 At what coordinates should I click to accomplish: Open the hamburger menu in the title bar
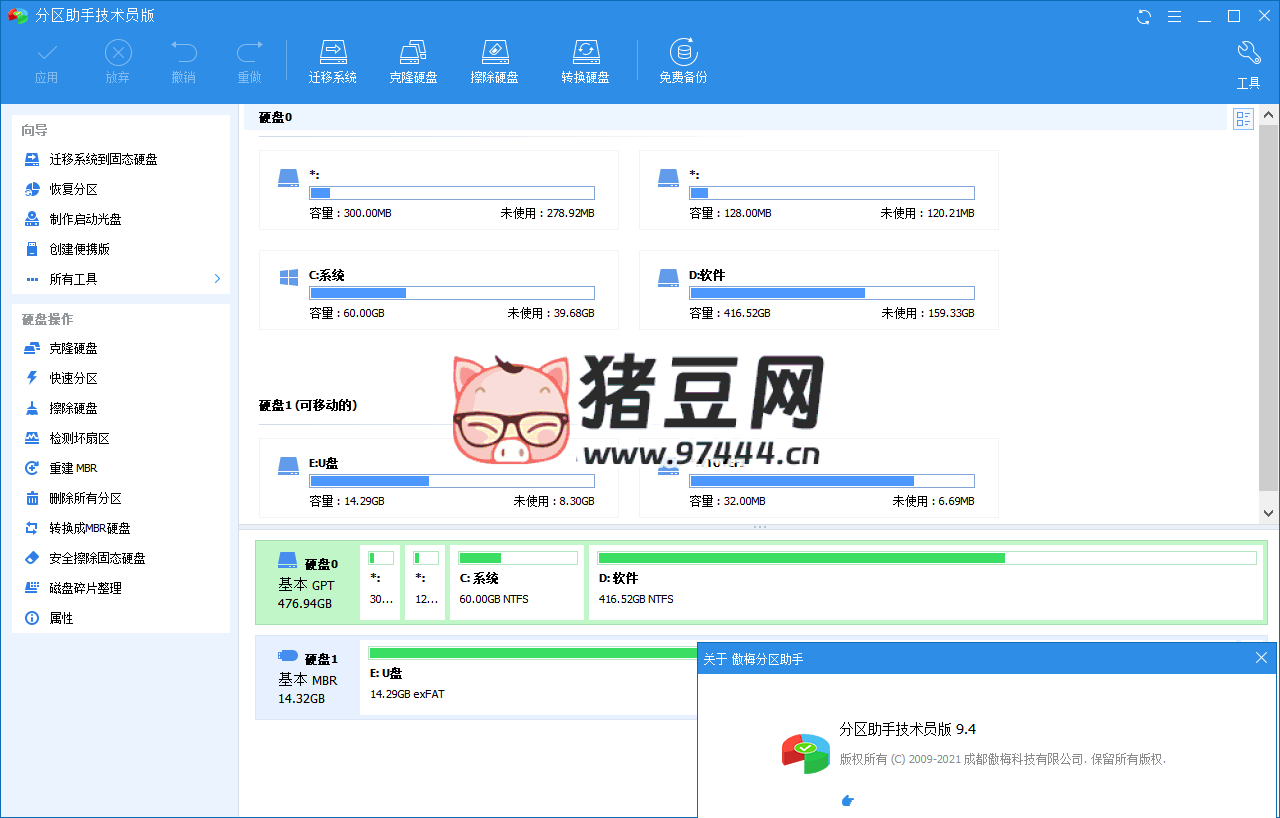[1174, 16]
